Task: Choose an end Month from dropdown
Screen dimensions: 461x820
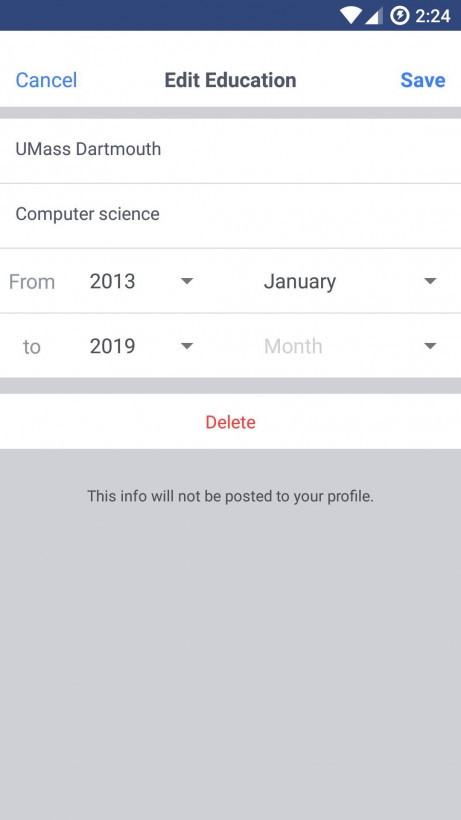Action: (x=350, y=346)
